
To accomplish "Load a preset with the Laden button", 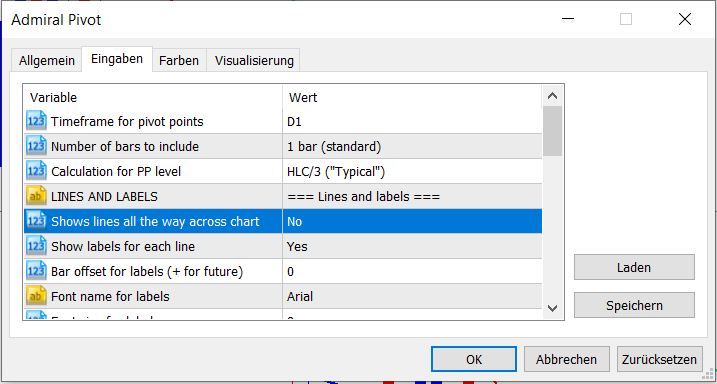I will tap(634, 267).
